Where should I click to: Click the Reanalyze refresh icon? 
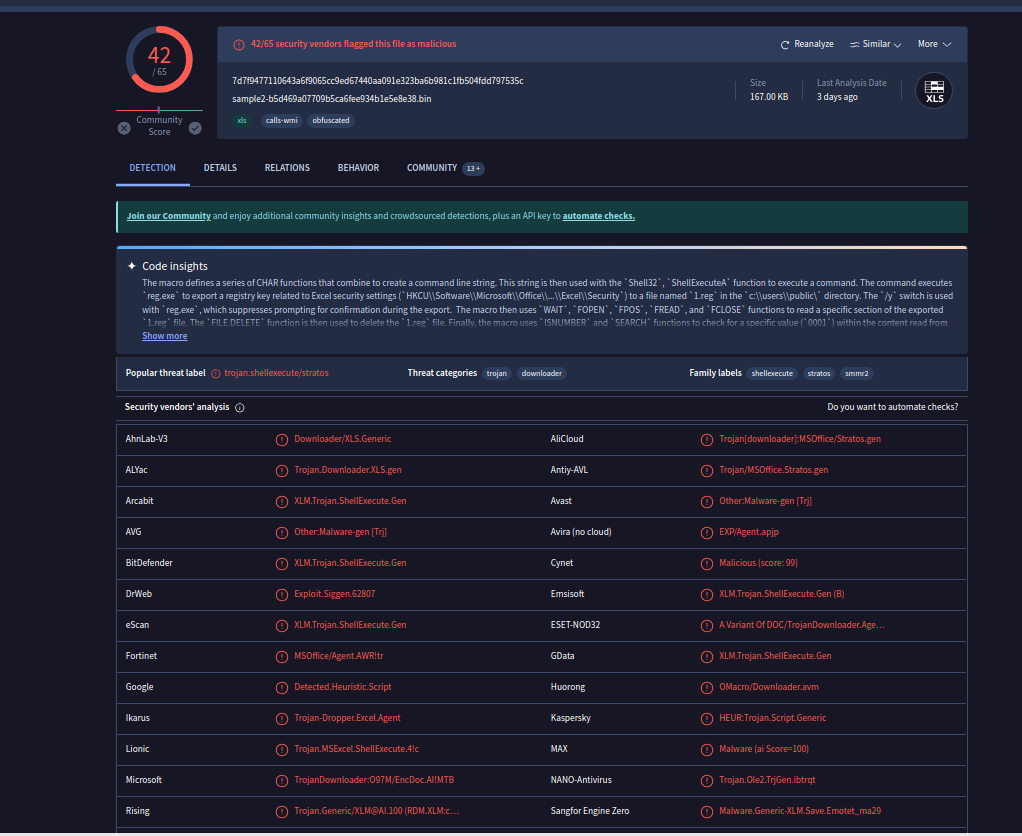click(x=786, y=45)
